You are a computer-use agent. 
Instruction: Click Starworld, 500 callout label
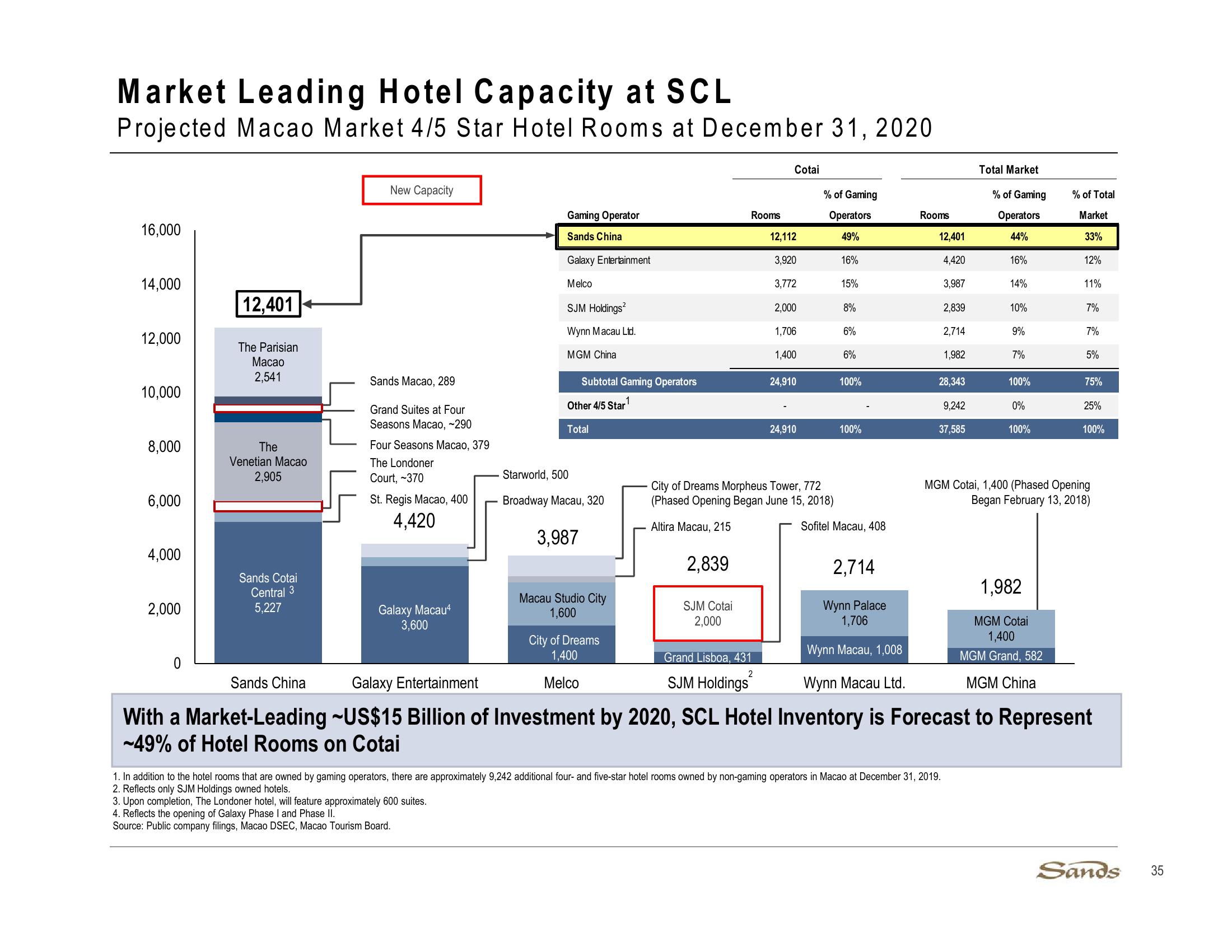click(x=535, y=475)
